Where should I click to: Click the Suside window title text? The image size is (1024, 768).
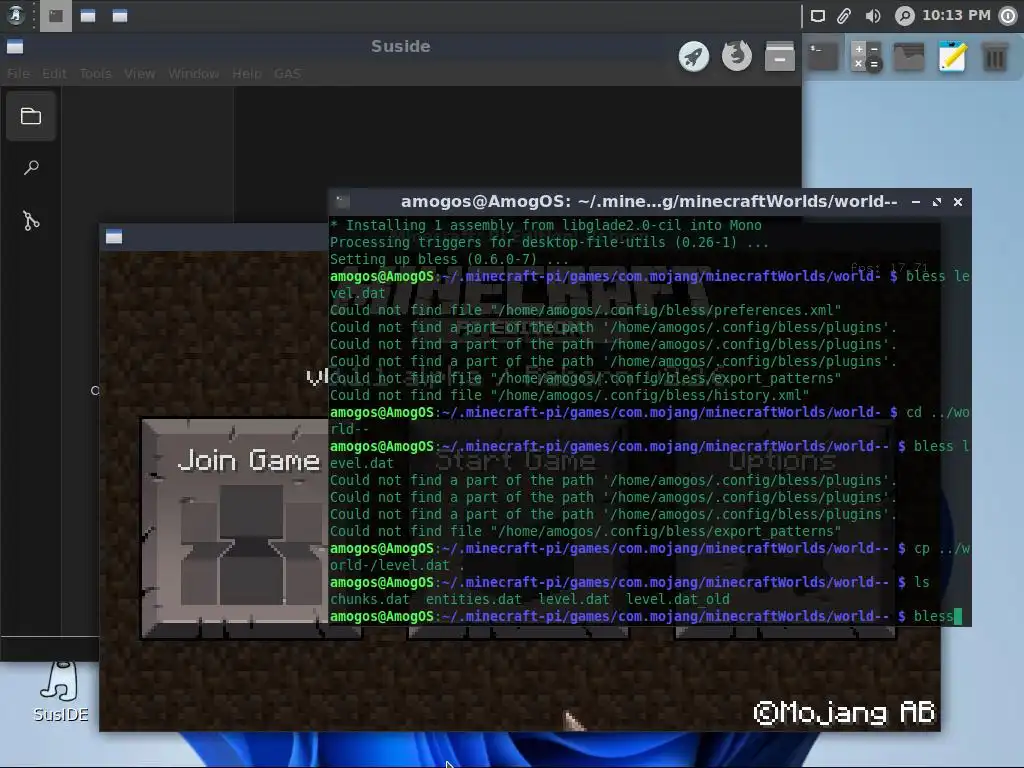pos(400,46)
